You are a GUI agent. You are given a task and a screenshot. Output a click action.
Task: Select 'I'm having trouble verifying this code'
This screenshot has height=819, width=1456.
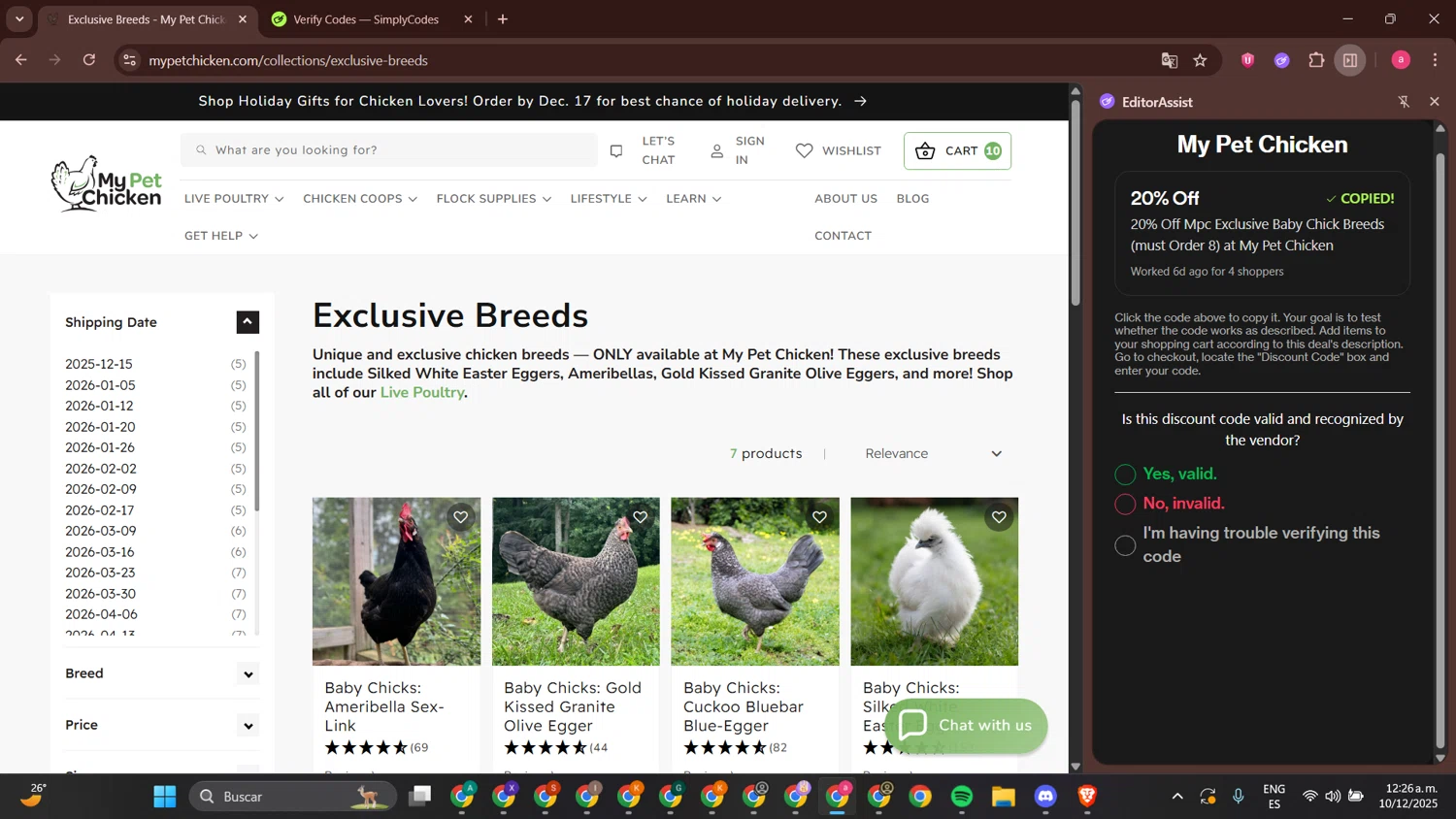click(x=1125, y=545)
